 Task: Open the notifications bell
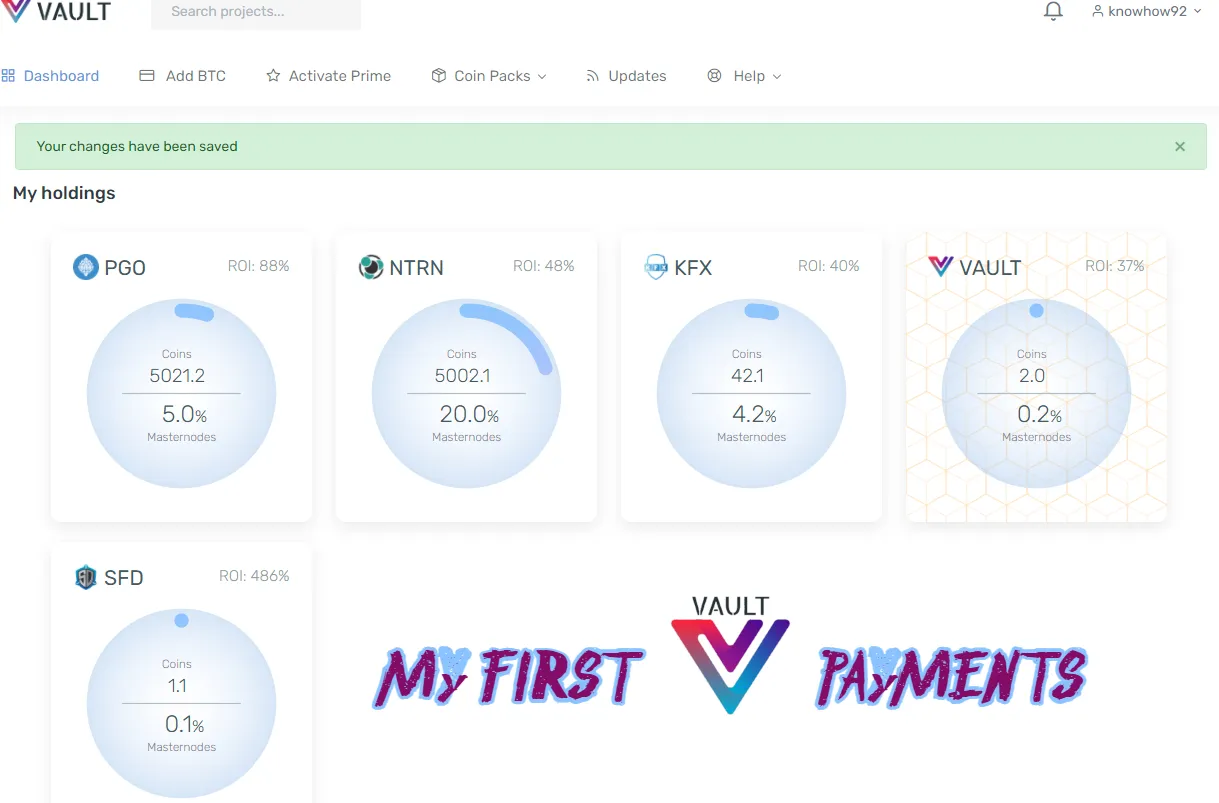tap(1053, 12)
